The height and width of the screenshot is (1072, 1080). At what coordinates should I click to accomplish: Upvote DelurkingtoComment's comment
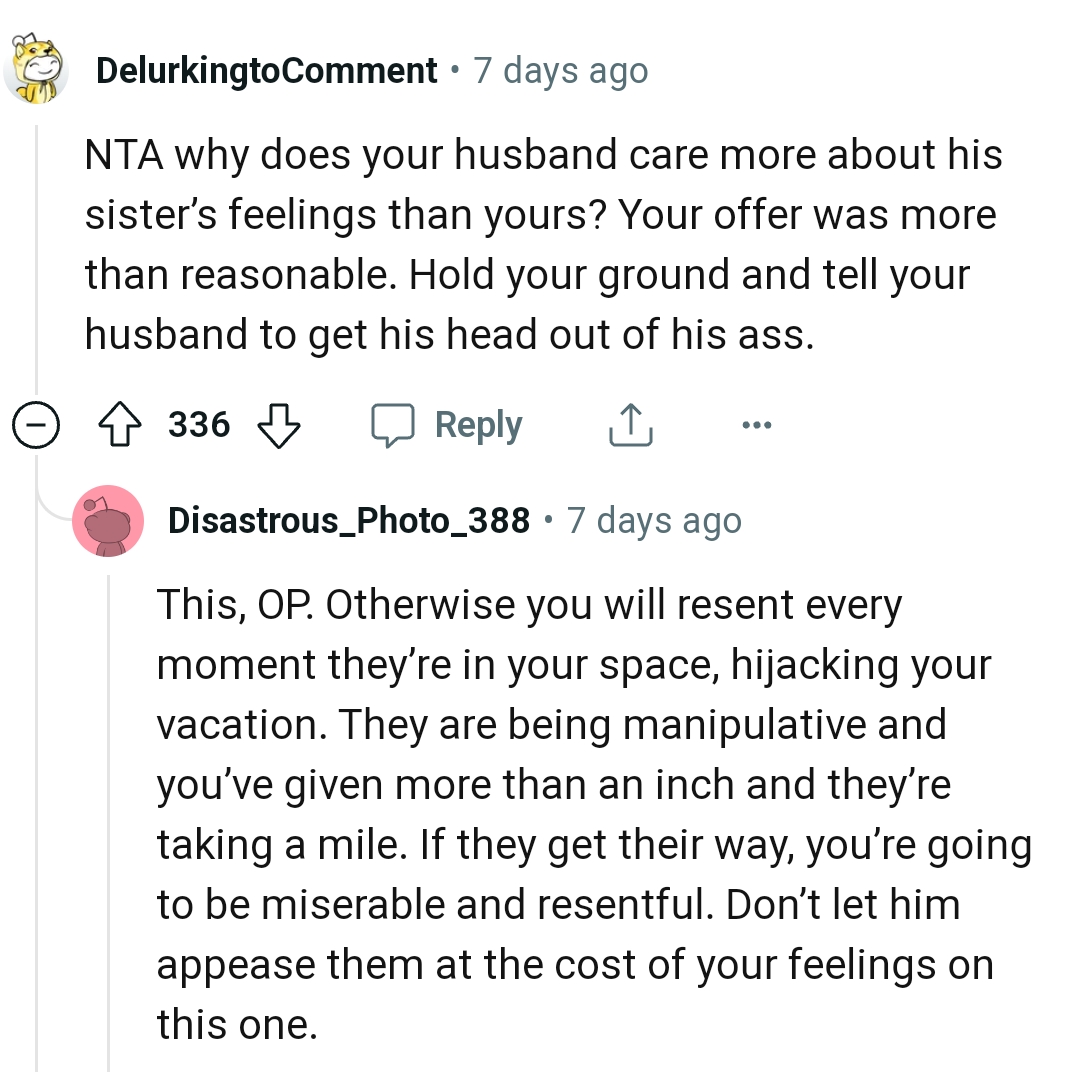[x=121, y=424]
